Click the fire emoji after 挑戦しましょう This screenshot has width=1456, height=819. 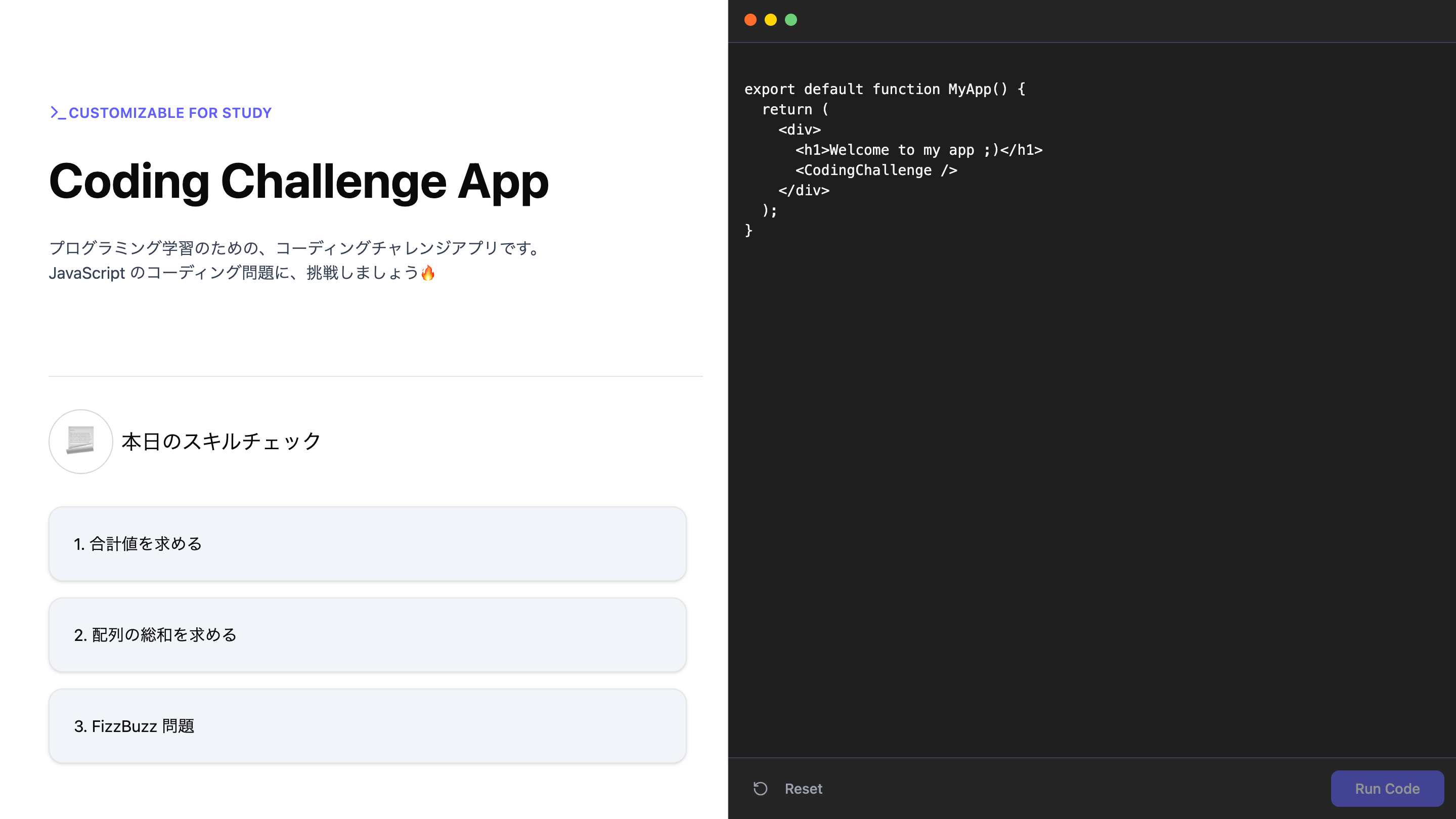point(428,273)
